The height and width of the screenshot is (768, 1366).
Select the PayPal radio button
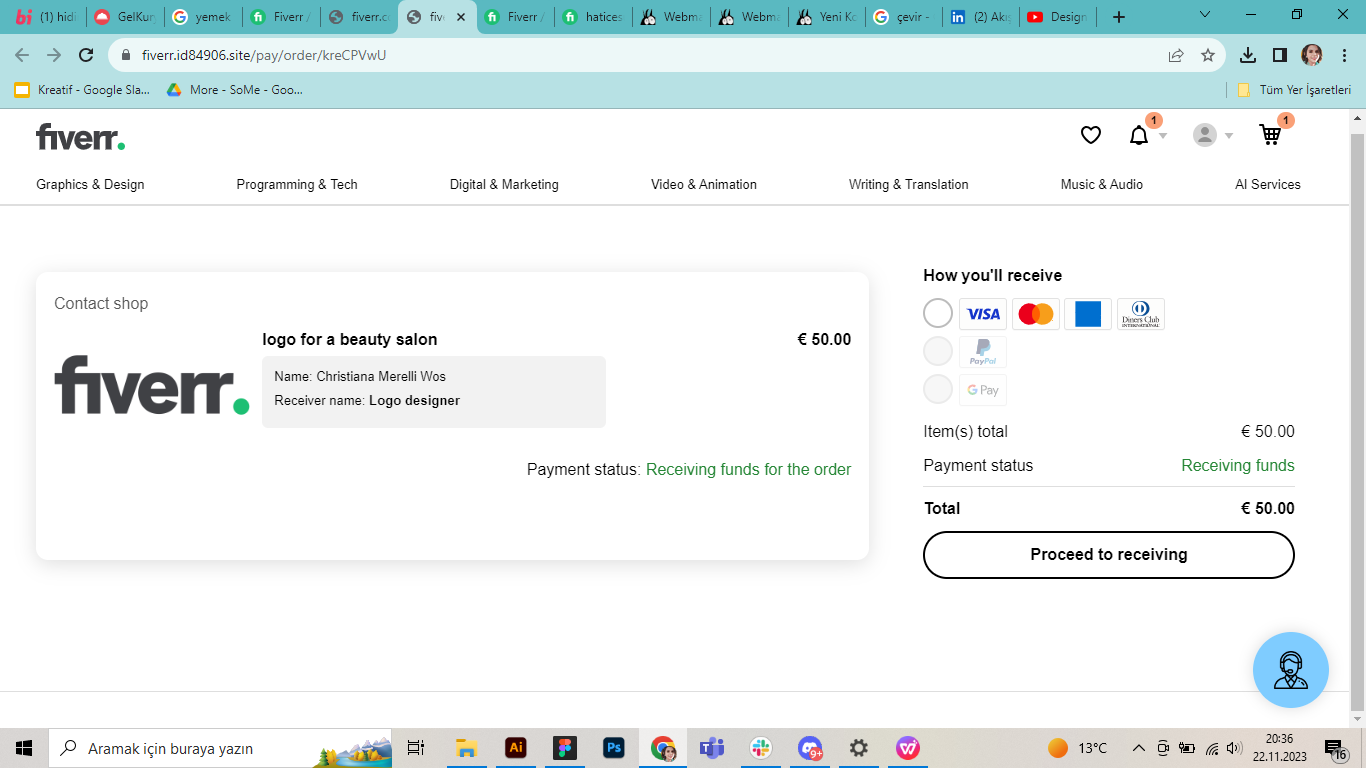click(938, 352)
